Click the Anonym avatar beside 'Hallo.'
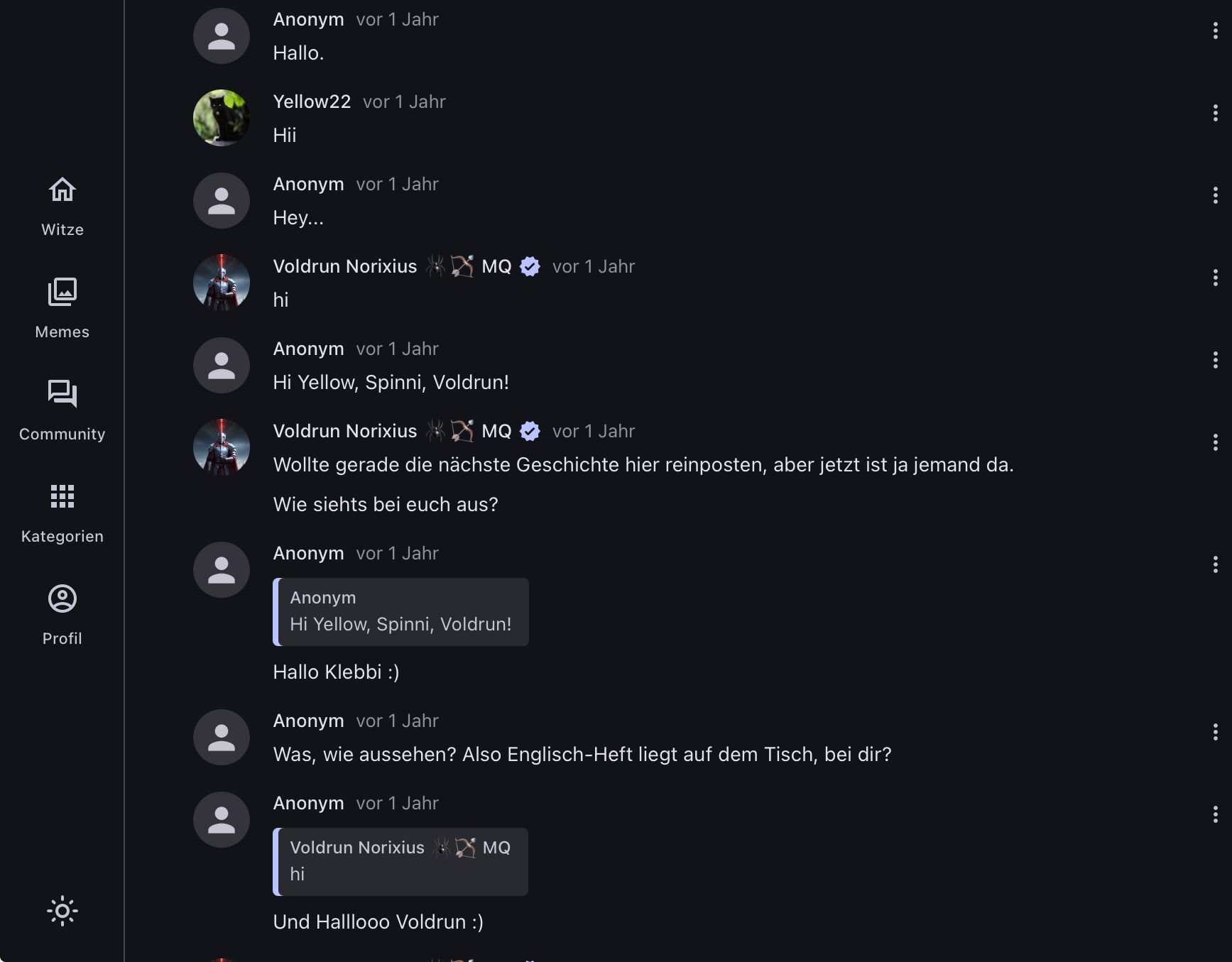 coord(222,35)
